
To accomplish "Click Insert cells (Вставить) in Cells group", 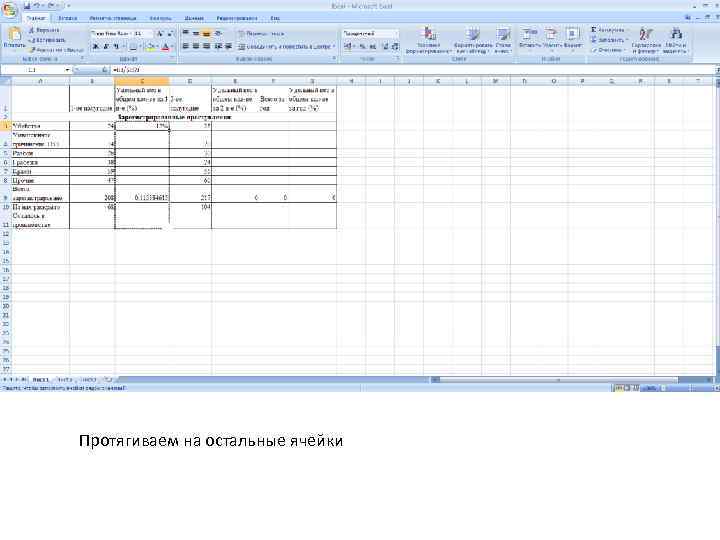I will 530,39.
